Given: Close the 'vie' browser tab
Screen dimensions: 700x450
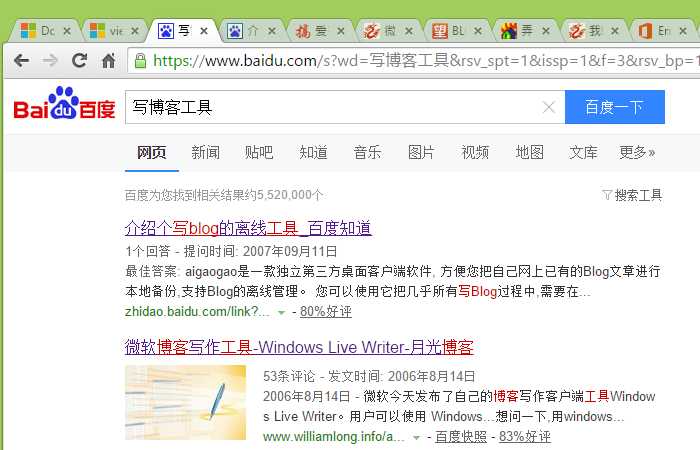Looking at the screenshot, I should 135,31.
